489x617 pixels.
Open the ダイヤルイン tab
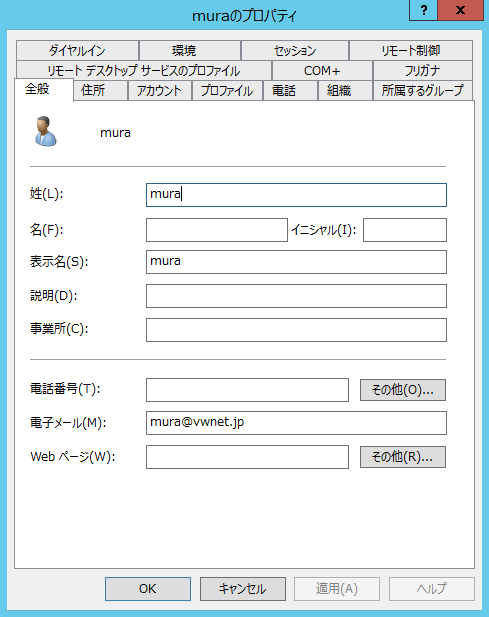point(77,50)
